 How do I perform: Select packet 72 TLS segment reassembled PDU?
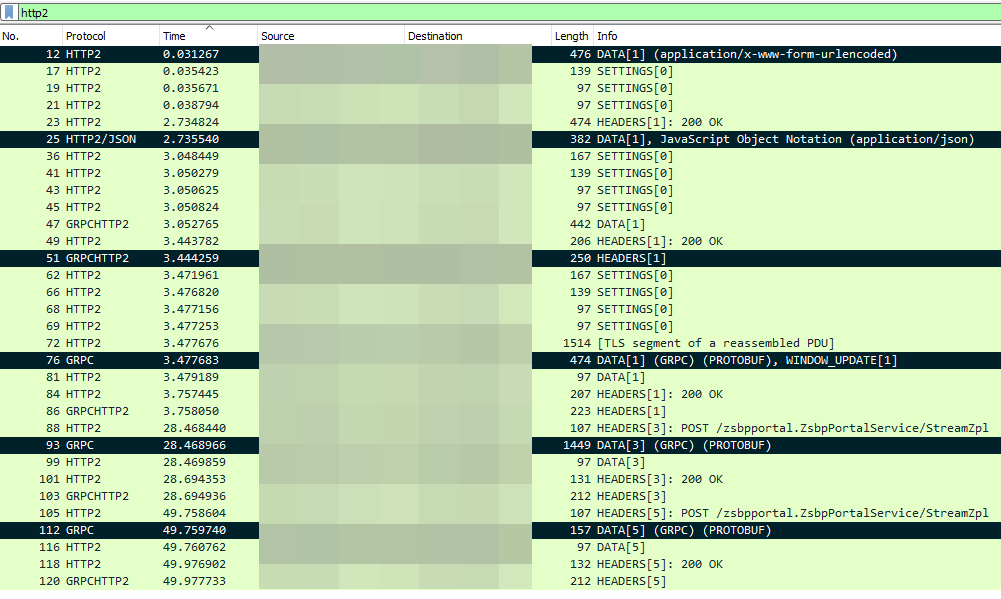(x=500, y=343)
